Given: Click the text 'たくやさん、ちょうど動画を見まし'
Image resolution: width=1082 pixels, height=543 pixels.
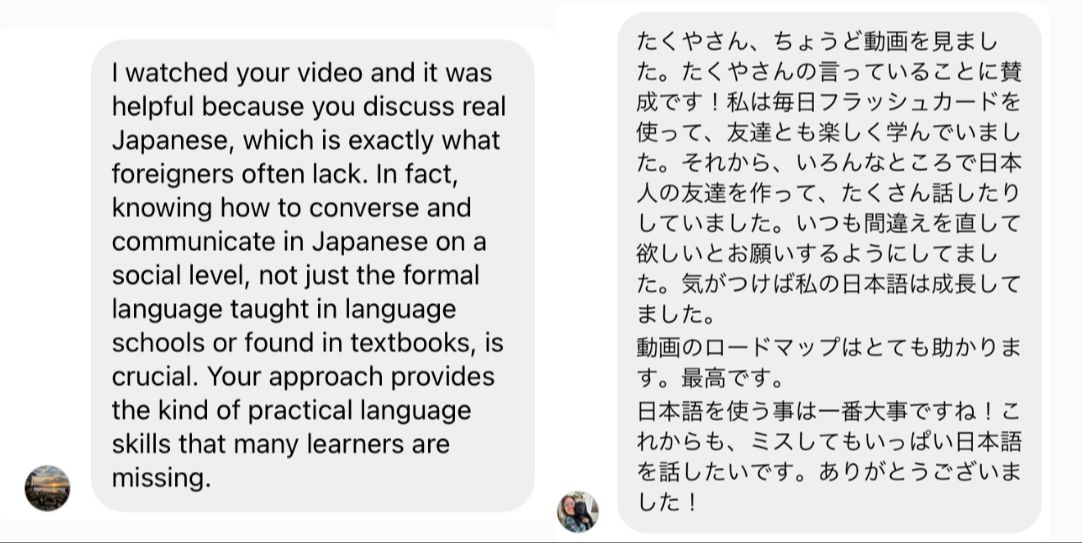Looking at the screenshot, I should click(817, 41).
